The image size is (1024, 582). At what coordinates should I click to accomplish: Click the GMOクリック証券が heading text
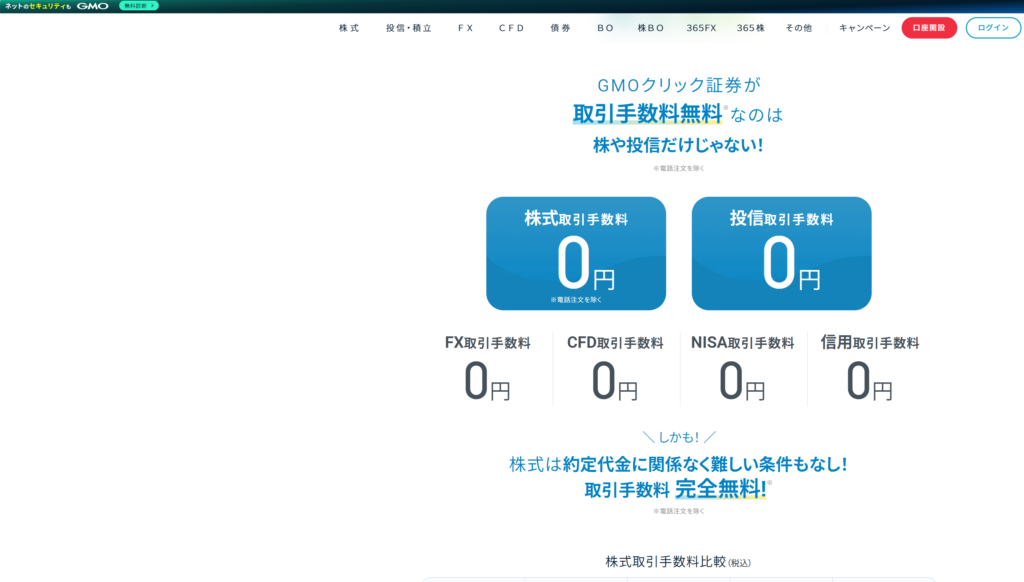coord(679,85)
